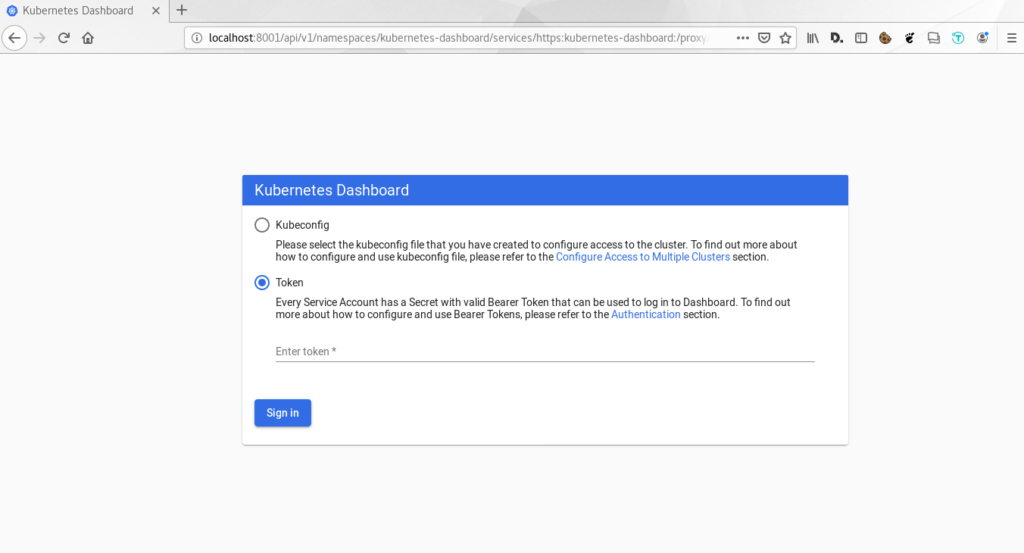1024x553 pixels.
Task: Switch to the Kubernetes Dashboard tab
Action: (77, 10)
